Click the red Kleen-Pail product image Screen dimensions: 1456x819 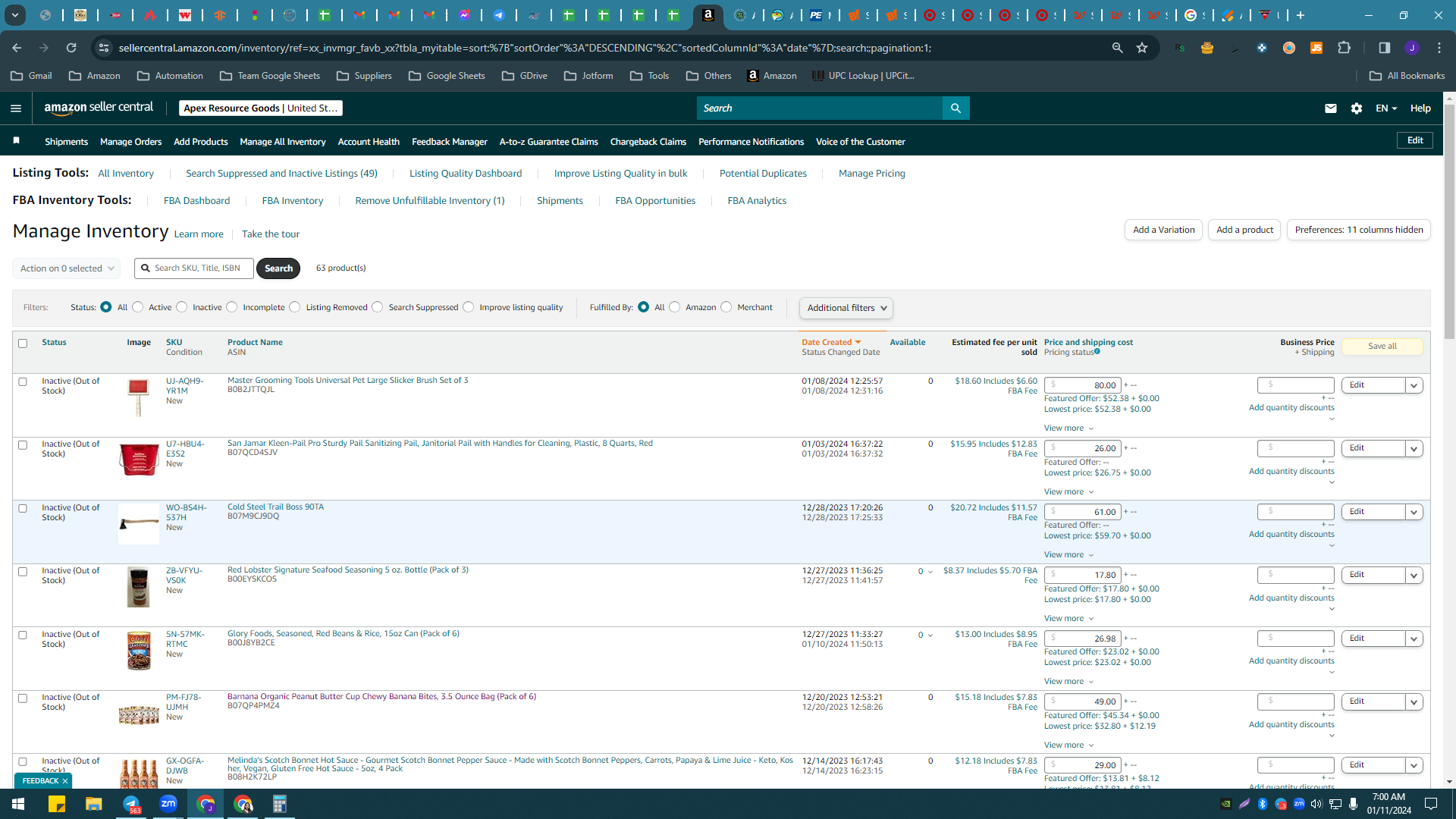pos(139,460)
